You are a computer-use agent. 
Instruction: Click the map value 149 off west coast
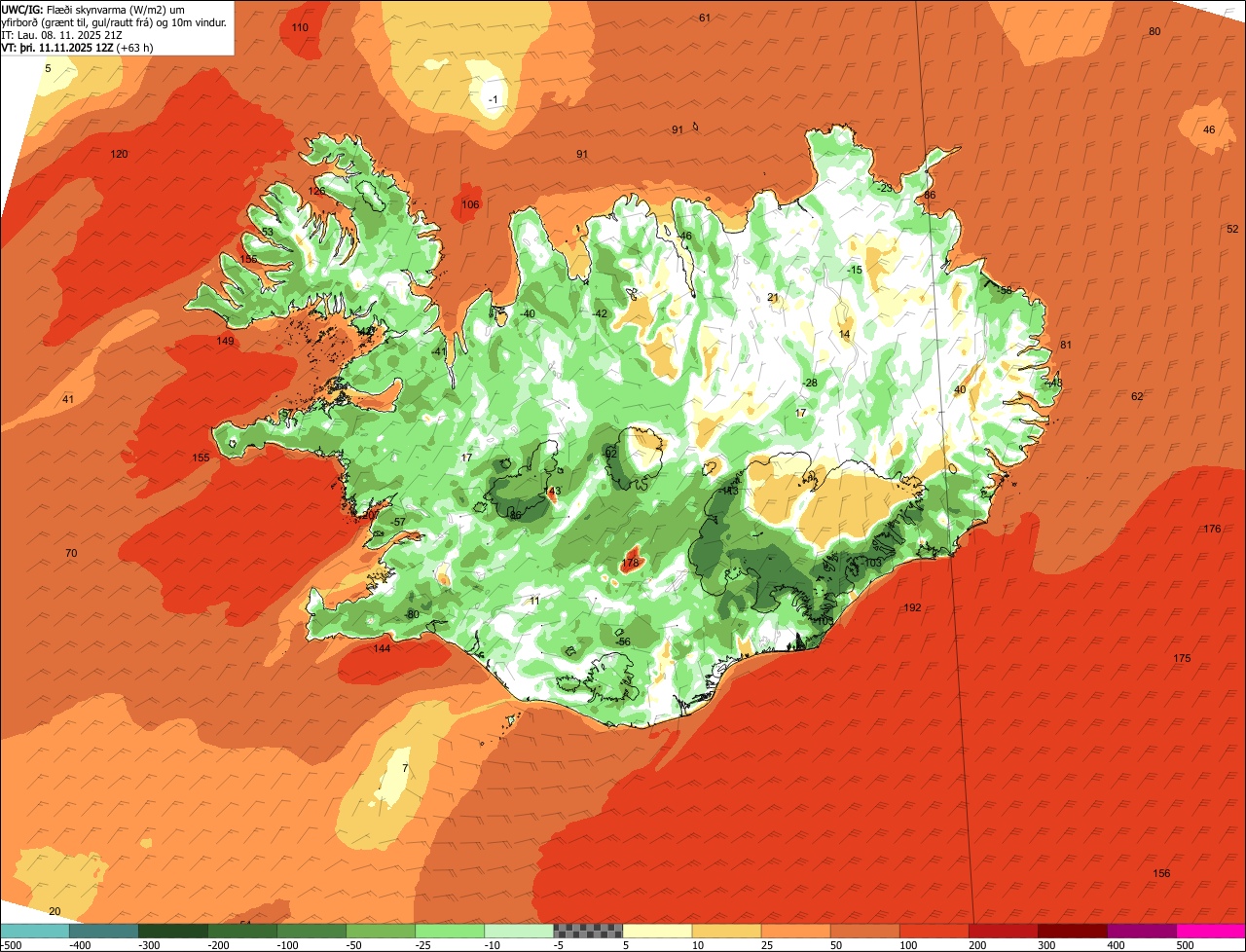225,341
